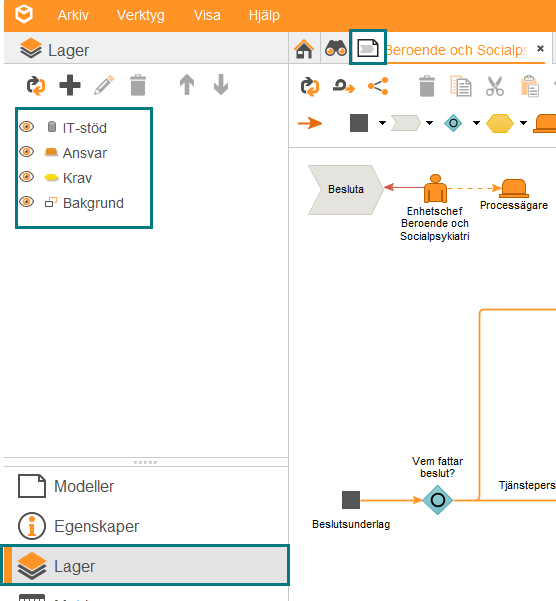Viewport: 556px width, 601px height.
Task: Click the scissors cut icon
Action: click(x=495, y=86)
